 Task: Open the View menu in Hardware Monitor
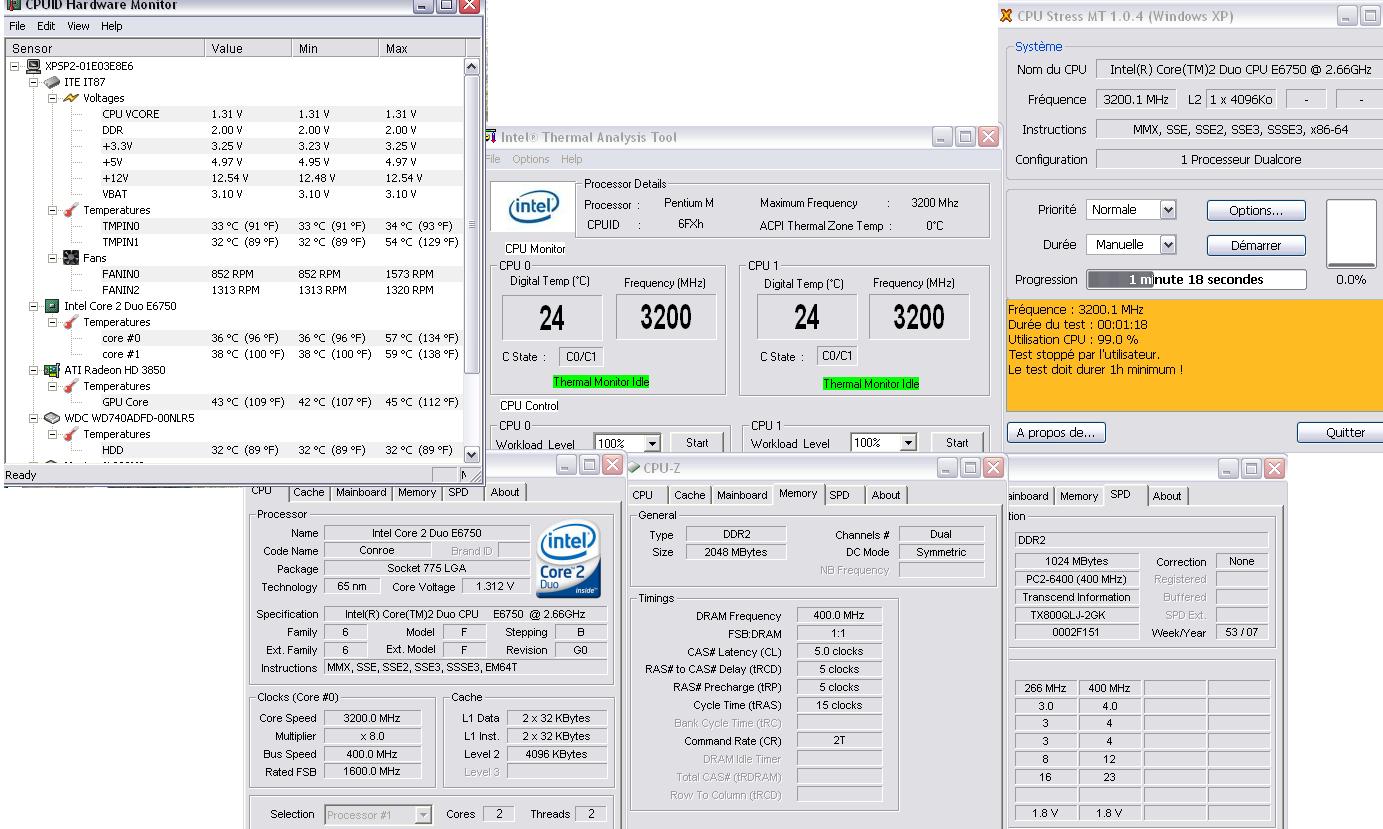click(x=78, y=26)
